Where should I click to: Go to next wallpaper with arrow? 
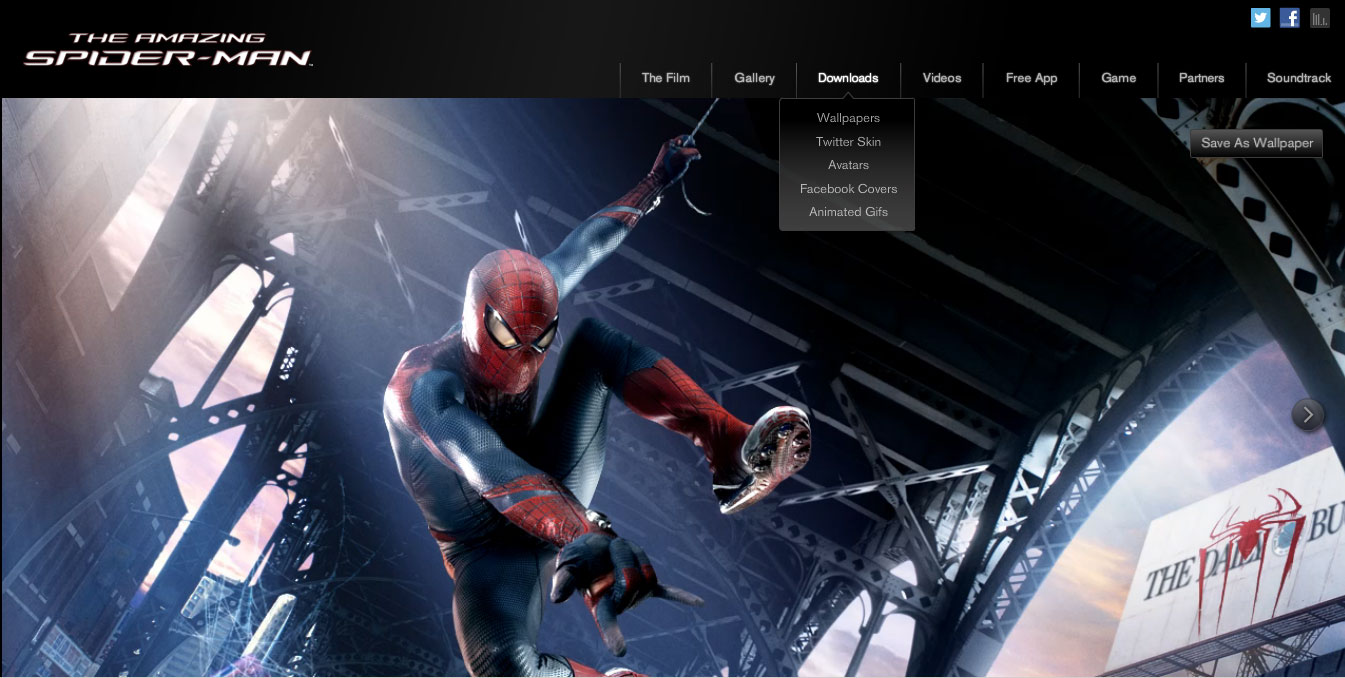point(1308,414)
